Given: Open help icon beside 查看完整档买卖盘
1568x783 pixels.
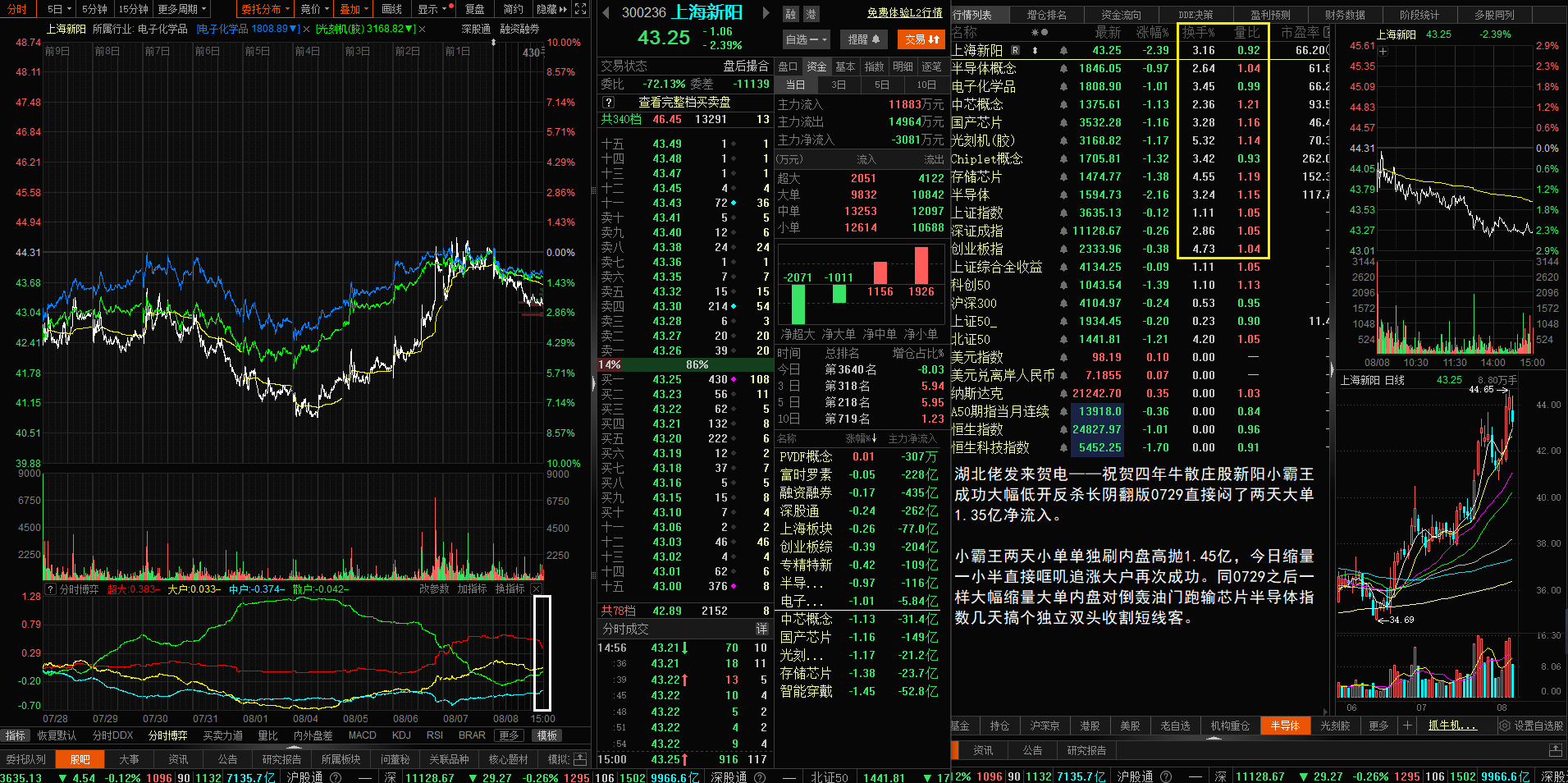Looking at the screenshot, I should click(x=608, y=103).
